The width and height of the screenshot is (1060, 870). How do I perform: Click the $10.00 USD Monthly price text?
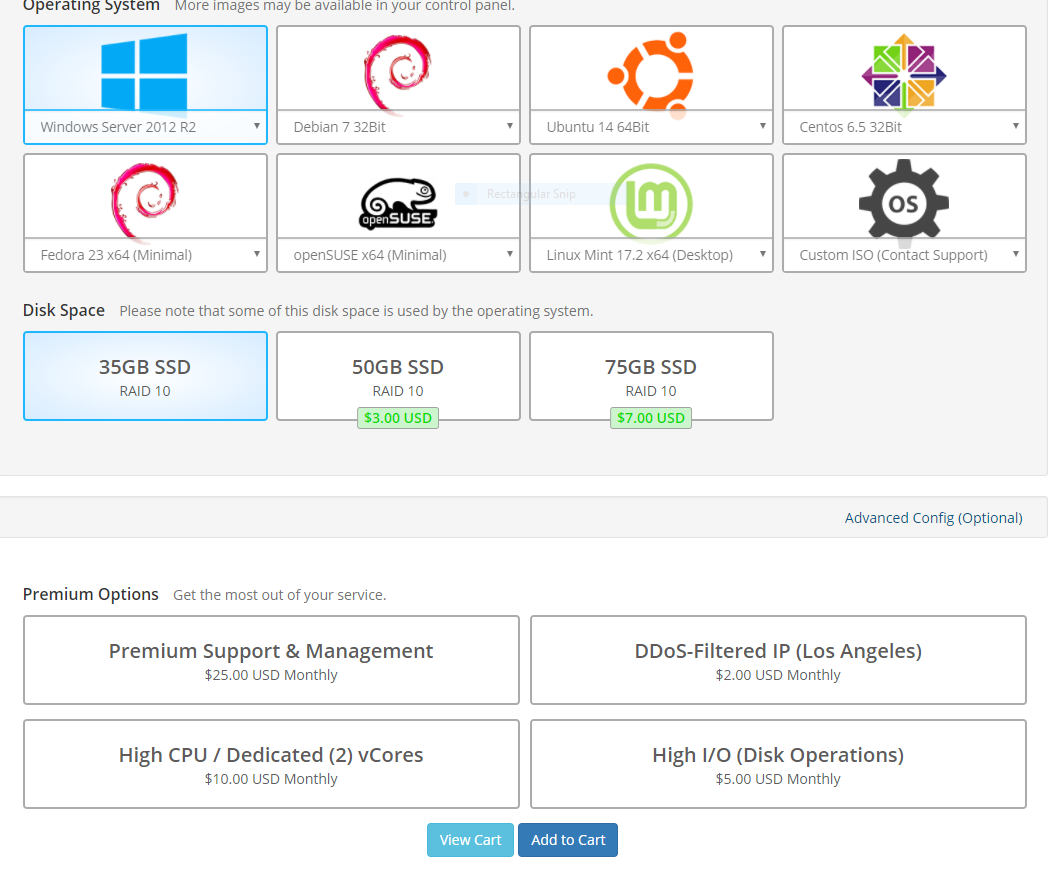(x=271, y=779)
